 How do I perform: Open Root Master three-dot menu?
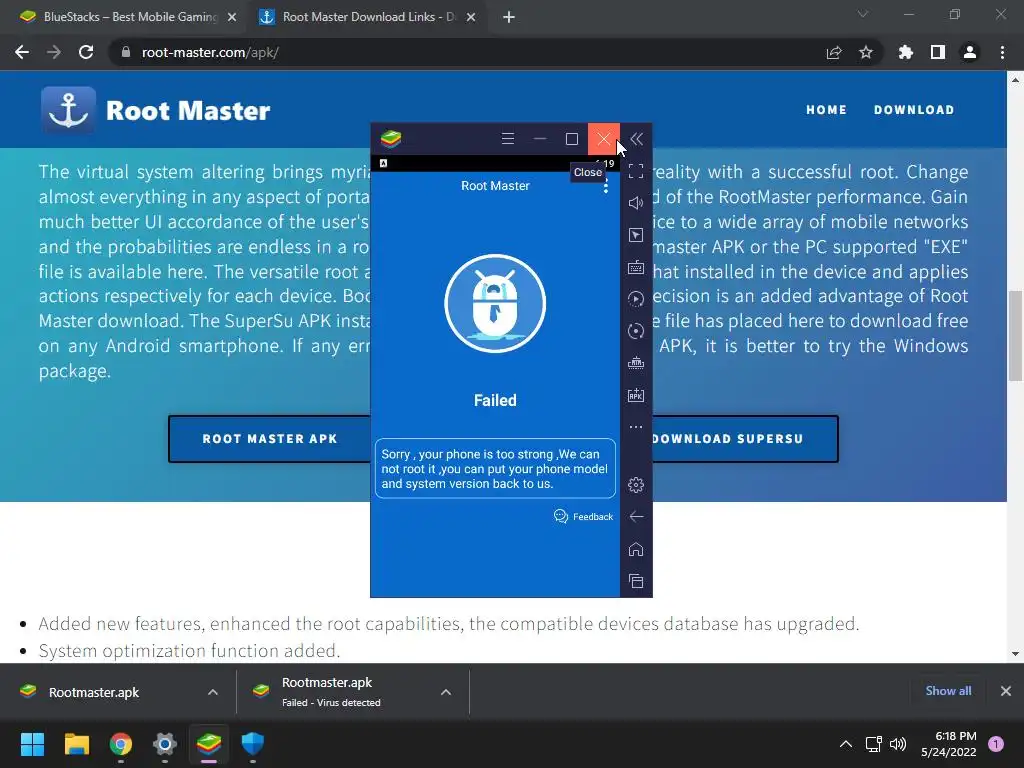point(606,186)
